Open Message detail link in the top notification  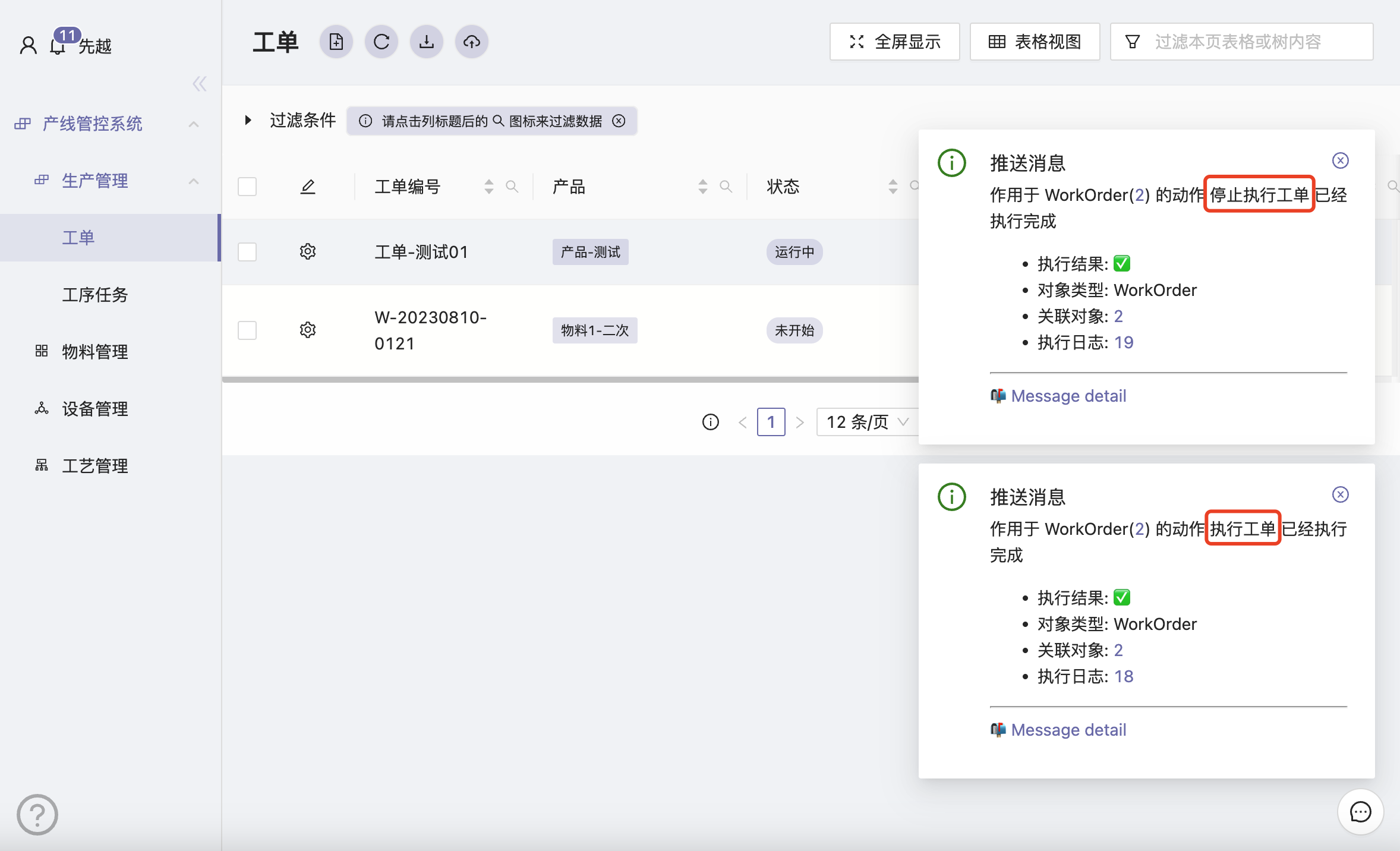[1068, 396]
